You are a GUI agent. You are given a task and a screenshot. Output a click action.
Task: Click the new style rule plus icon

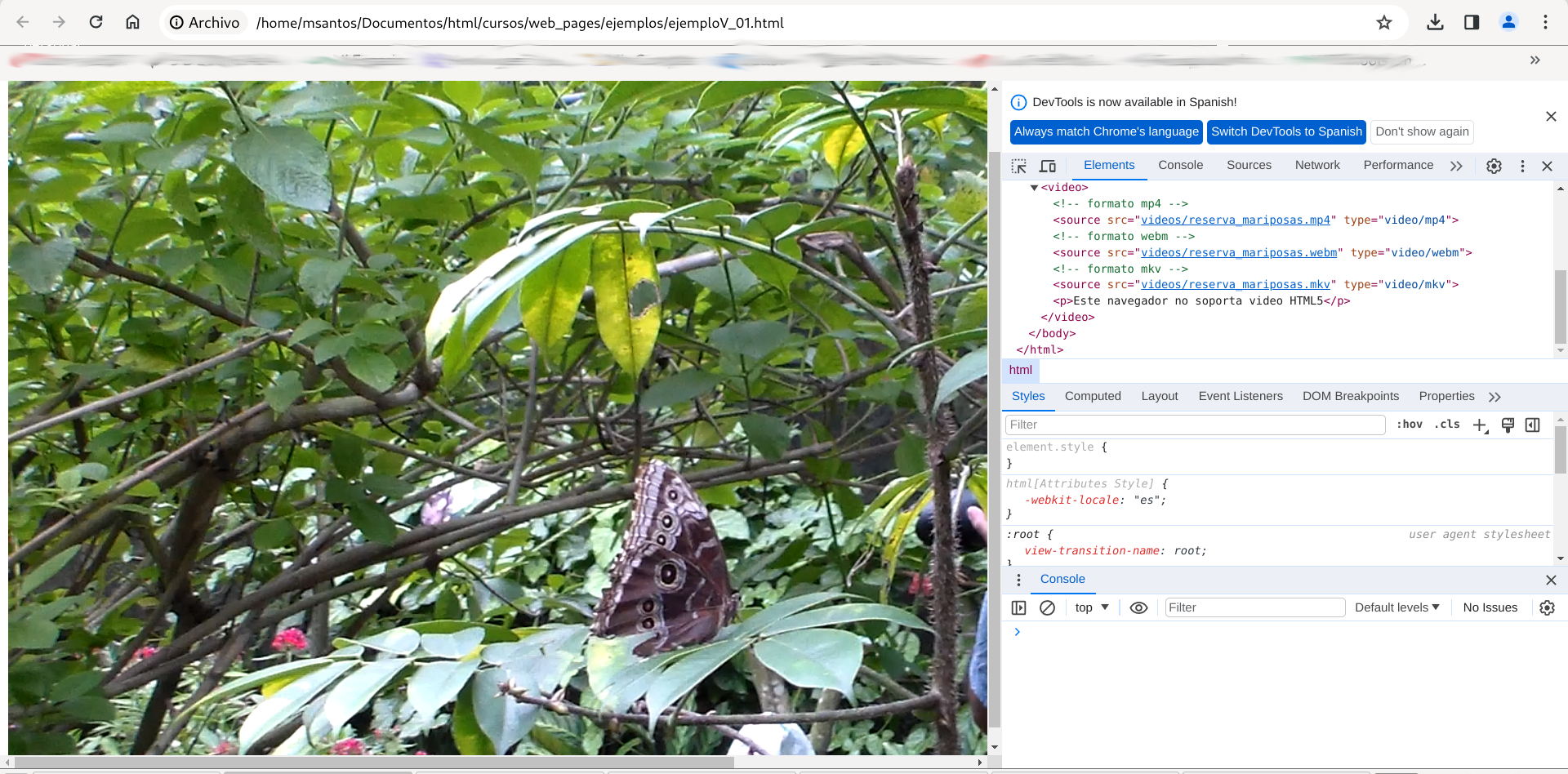[x=1480, y=425]
